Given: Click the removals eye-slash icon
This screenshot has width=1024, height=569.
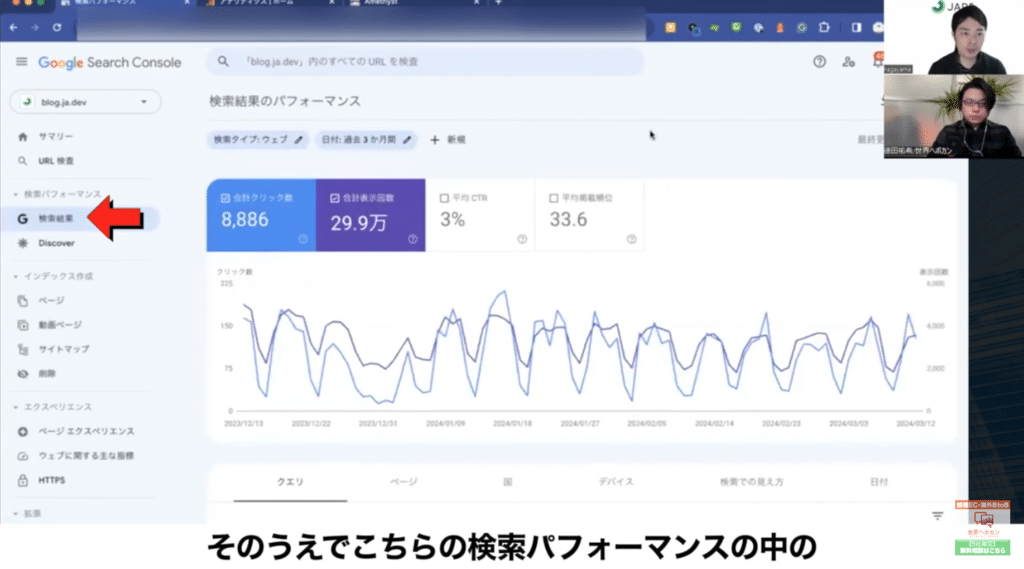Looking at the screenshot, I should pyautogui.click(x=23, y=374).
